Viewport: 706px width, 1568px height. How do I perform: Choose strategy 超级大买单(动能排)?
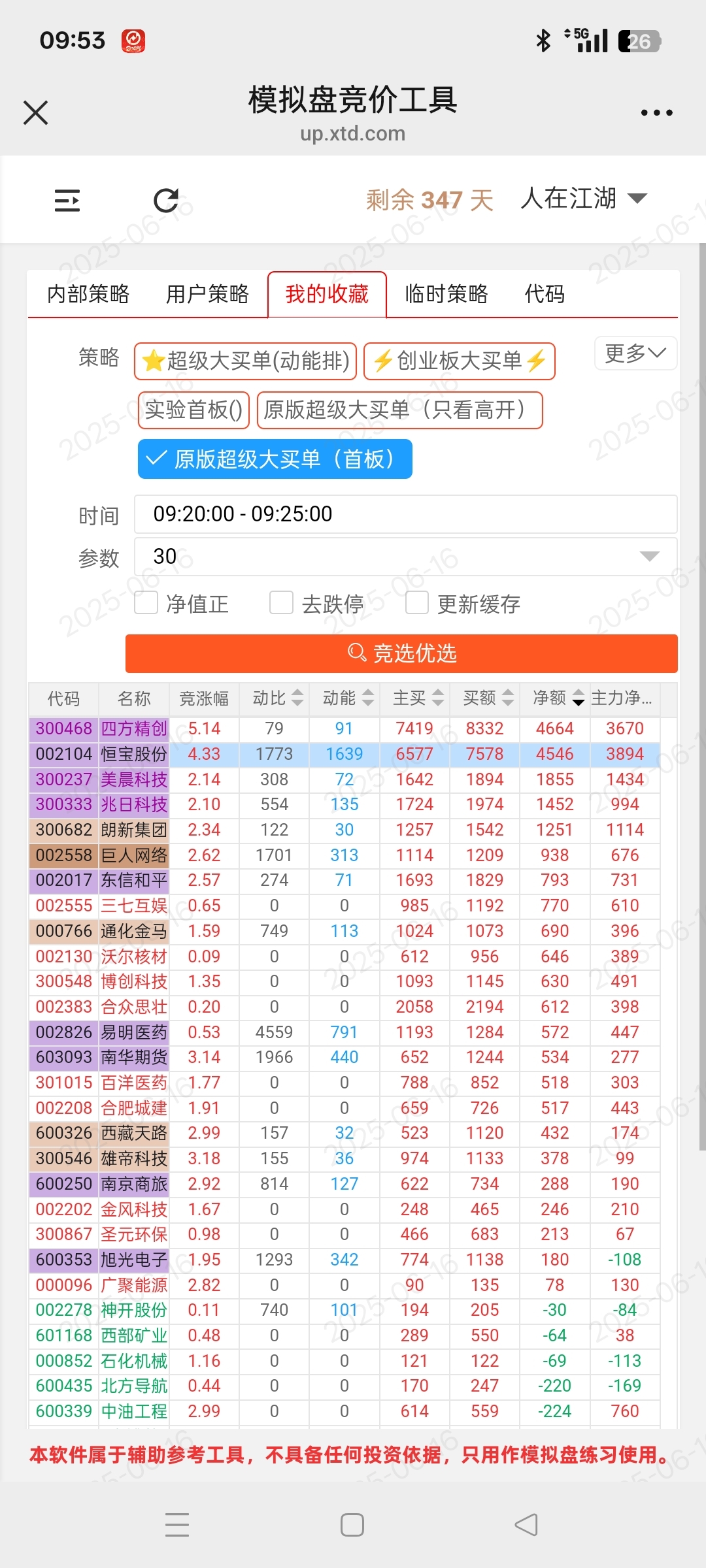pos(245,361)
